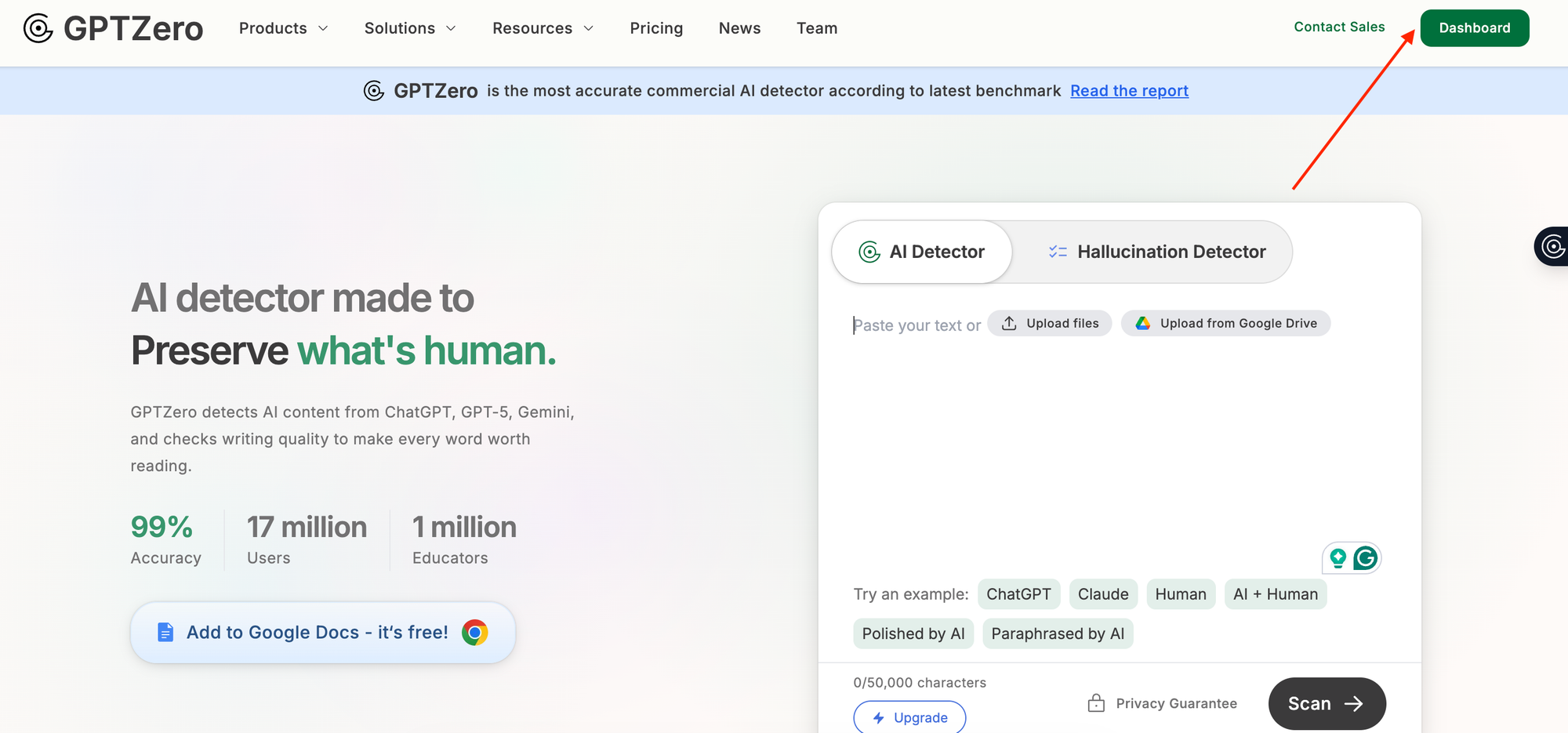Switch to the Hallucination Detector tab
The width and height of the screenshot is (1568, 733).
(x=1156, y=252)
